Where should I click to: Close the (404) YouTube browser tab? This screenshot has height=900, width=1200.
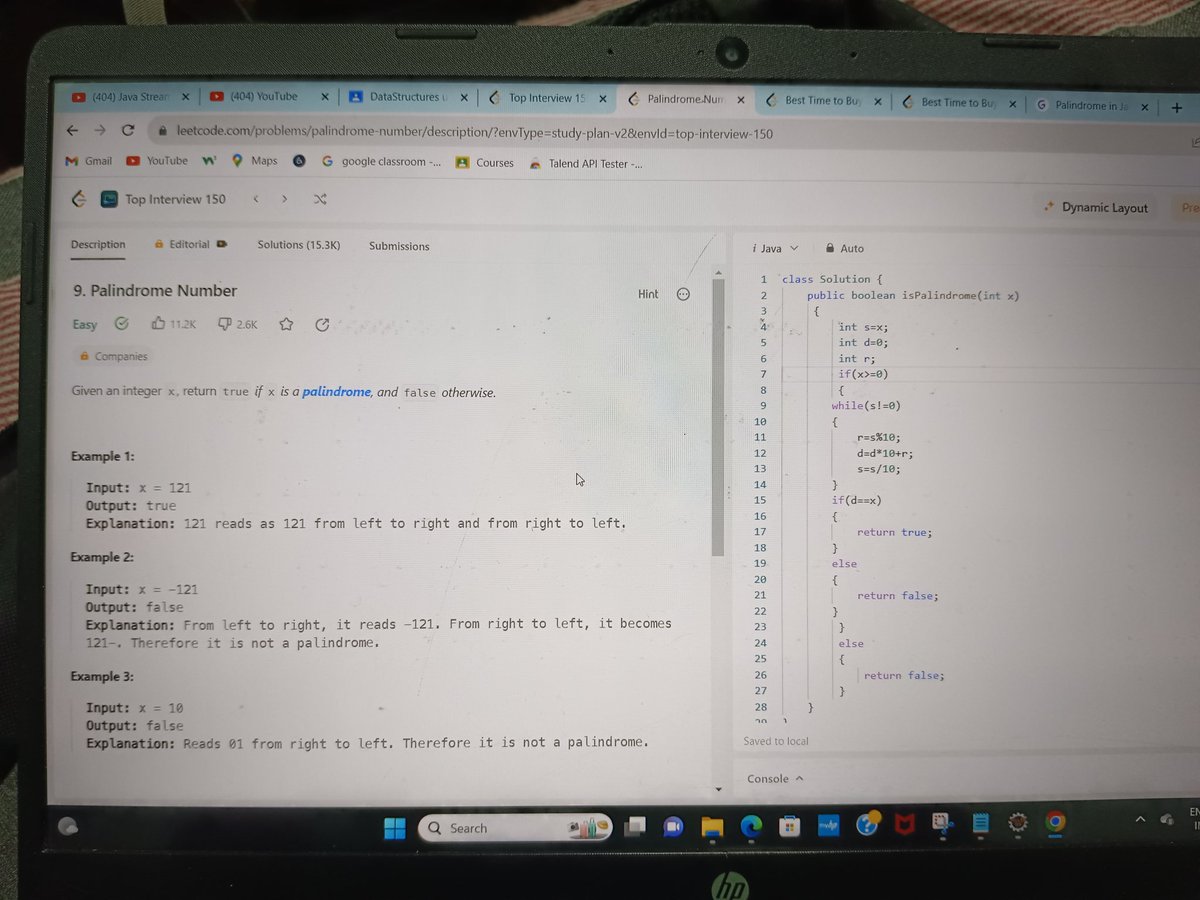click(324, 97)
